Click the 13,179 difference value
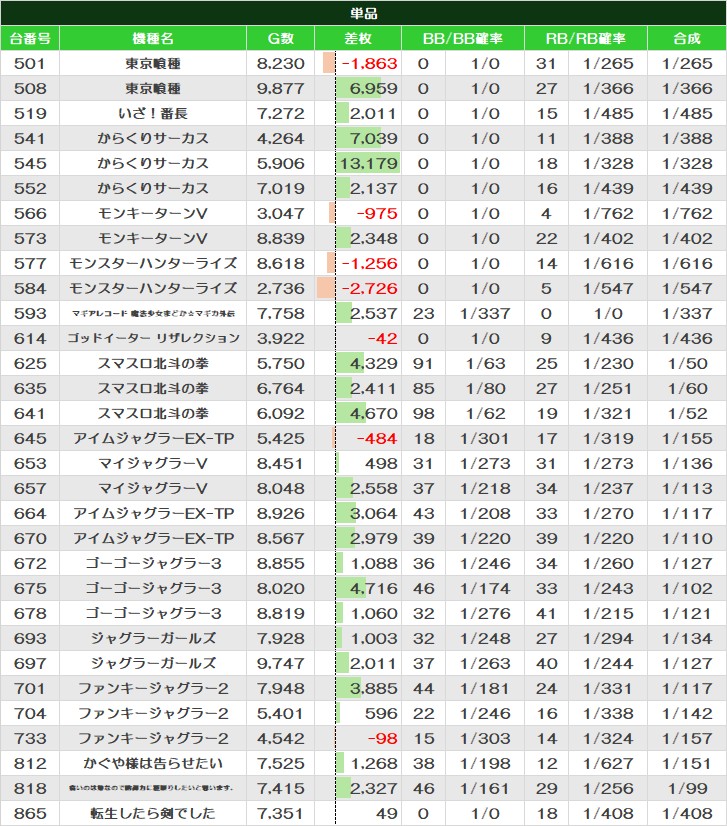Viewport: 727px width, 826px height. (x=368, y=164)
